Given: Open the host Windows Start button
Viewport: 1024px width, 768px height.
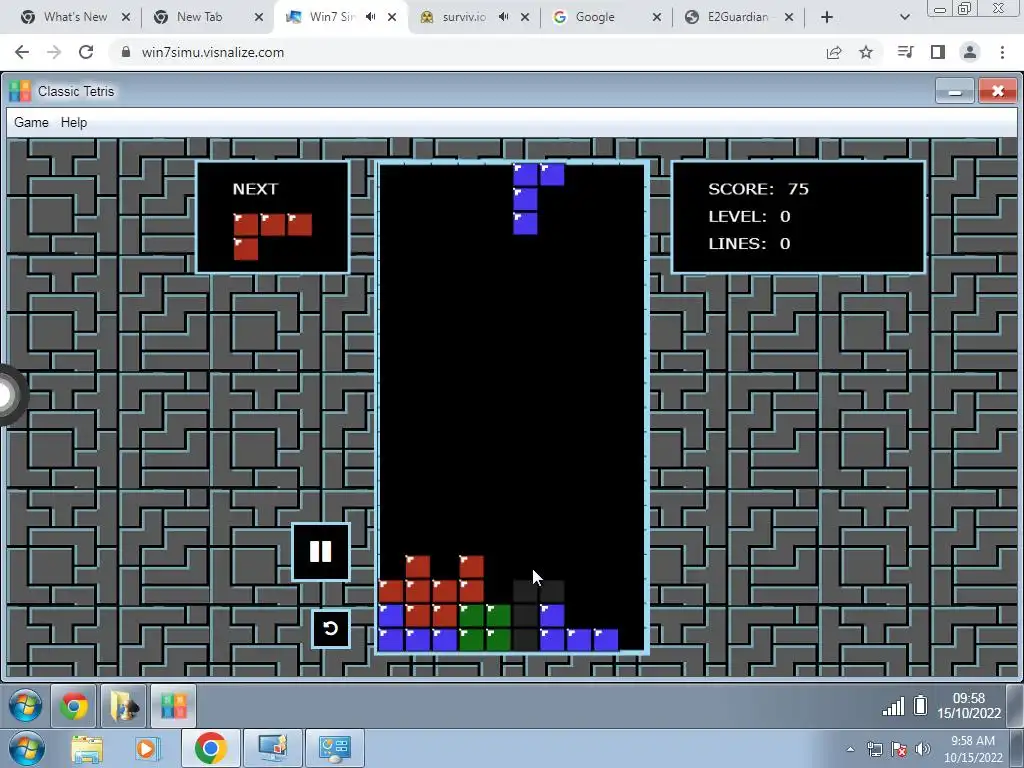Looking at the screenshot, I should coord(26,748).
